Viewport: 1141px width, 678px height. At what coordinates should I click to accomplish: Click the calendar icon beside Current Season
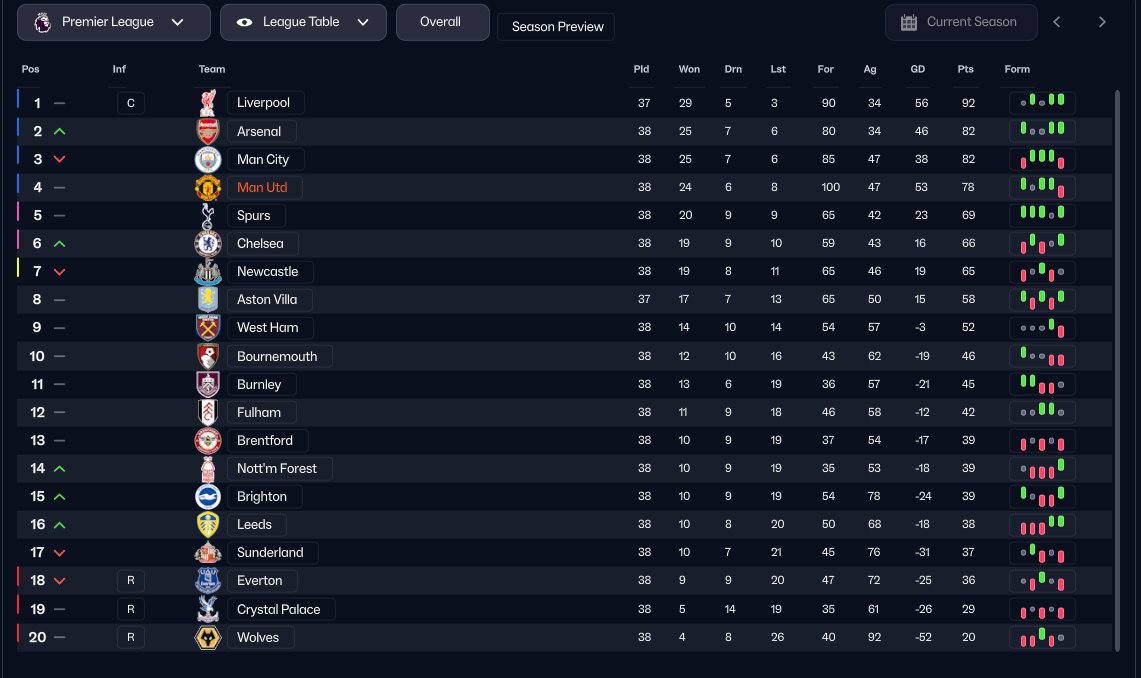[909, 23]
